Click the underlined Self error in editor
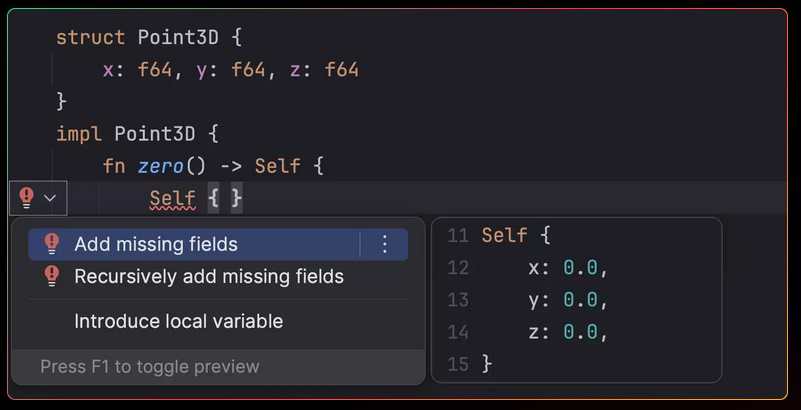 tap(173, 199)
